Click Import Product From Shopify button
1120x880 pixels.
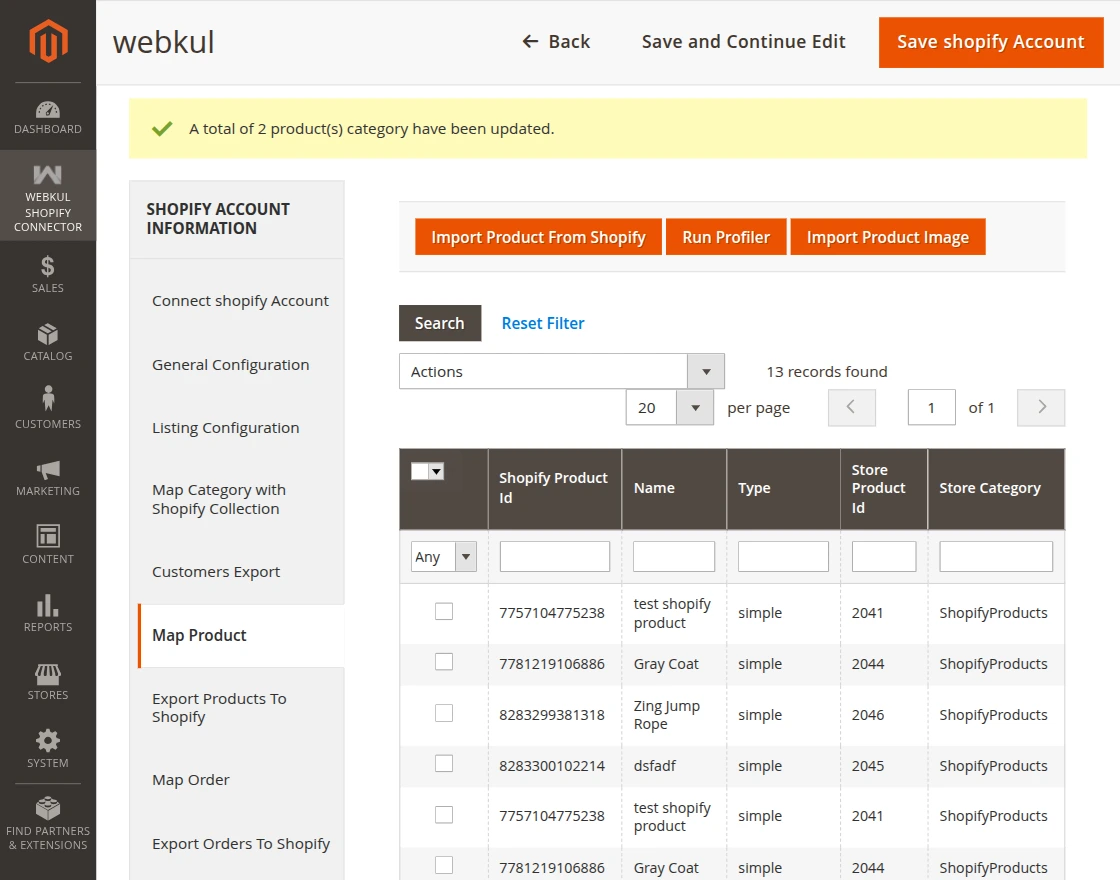pos(538,237)
